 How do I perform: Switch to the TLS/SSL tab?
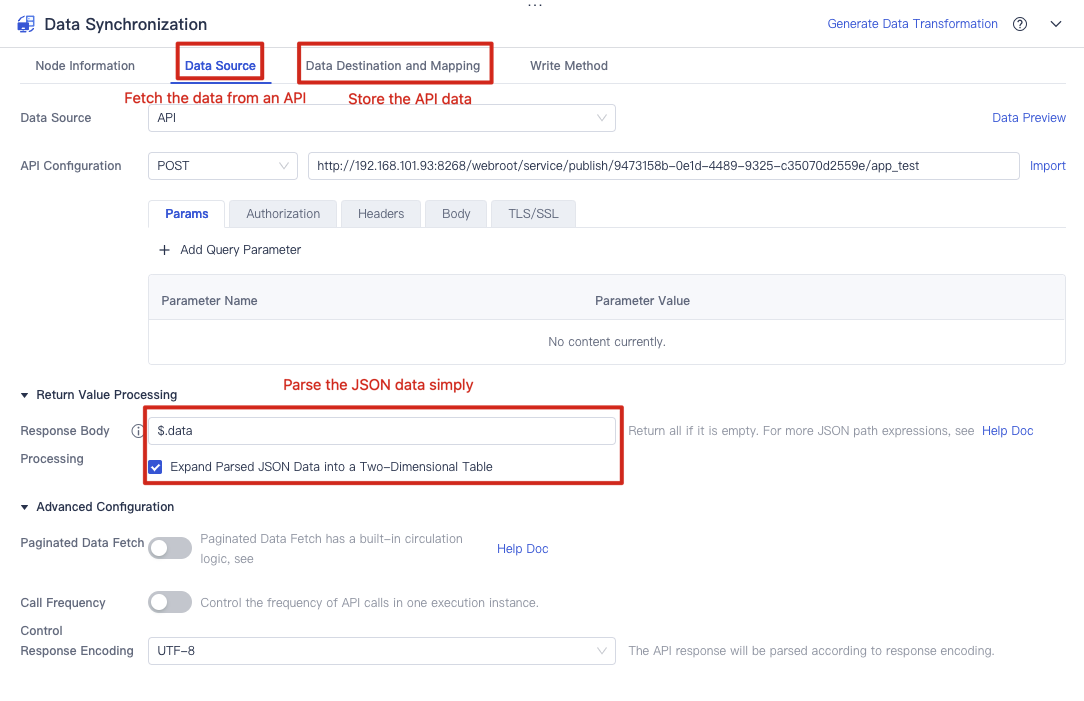(x=532, y=213)
